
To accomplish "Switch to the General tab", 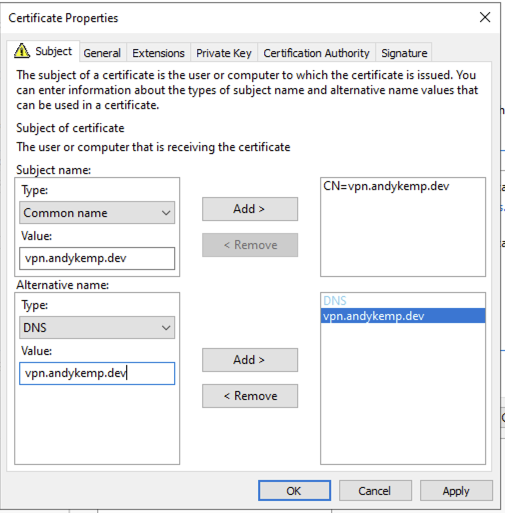I will tap(102, 53).
